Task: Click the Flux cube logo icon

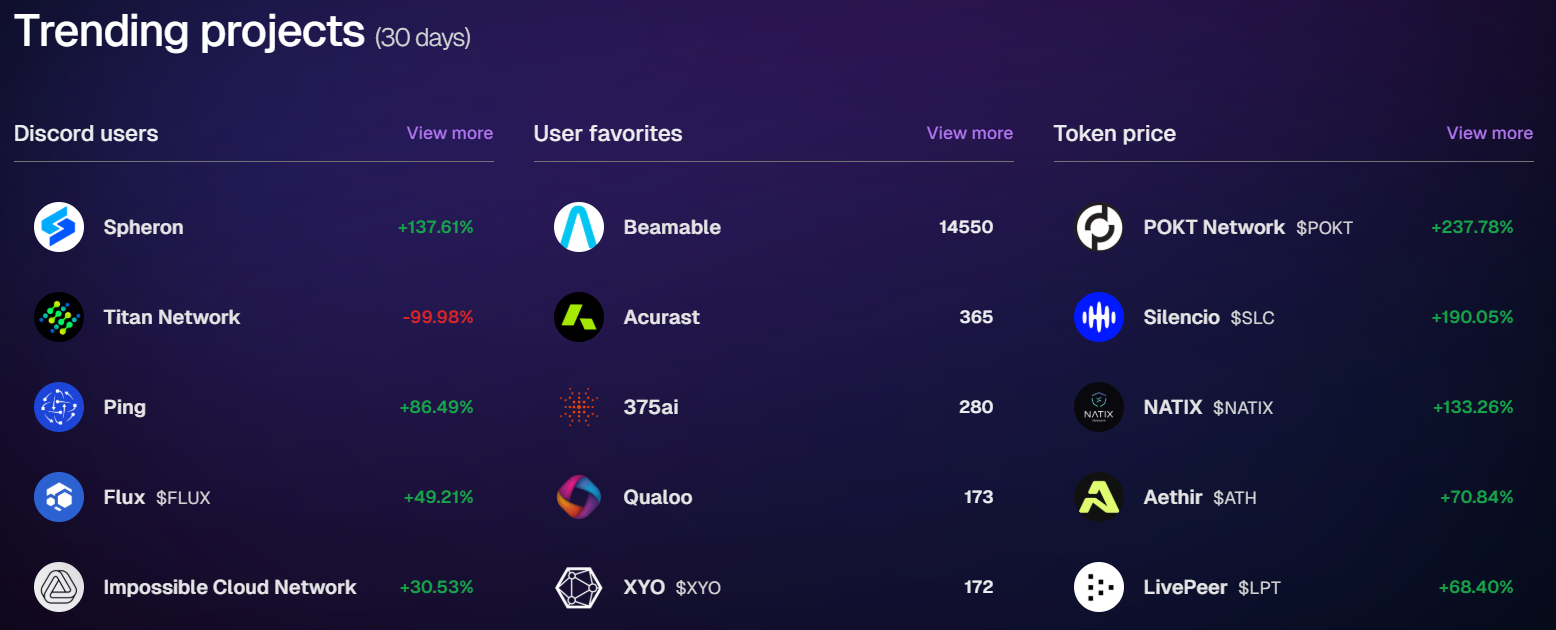Action: pos(59,497)
